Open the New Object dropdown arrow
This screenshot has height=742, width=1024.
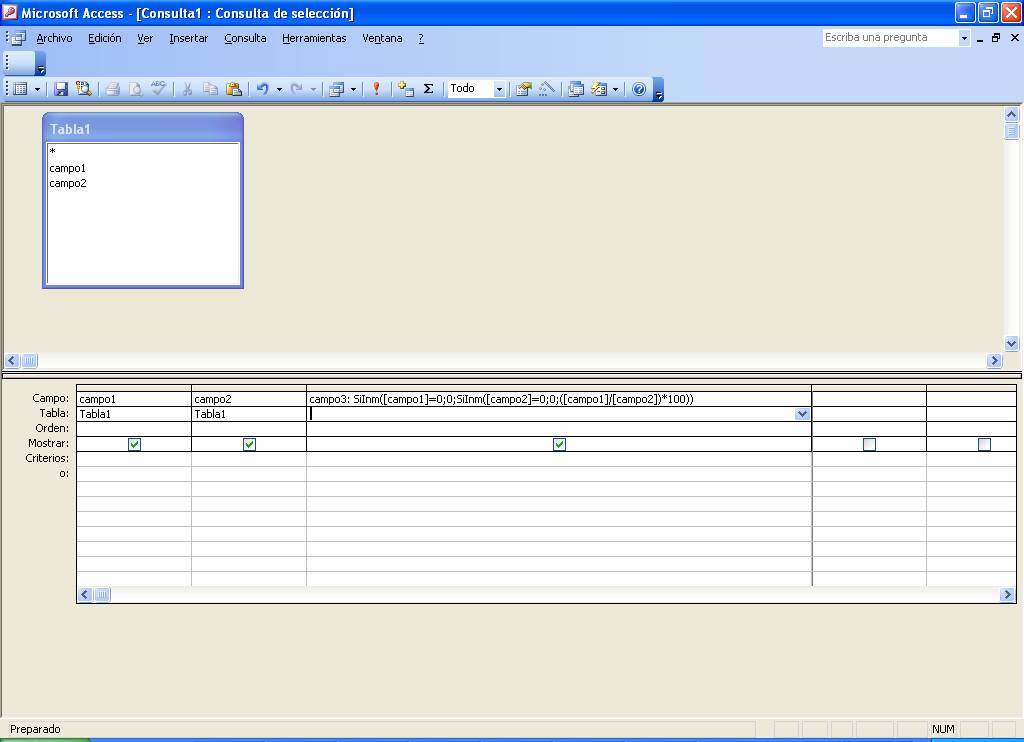click(615, 89)
